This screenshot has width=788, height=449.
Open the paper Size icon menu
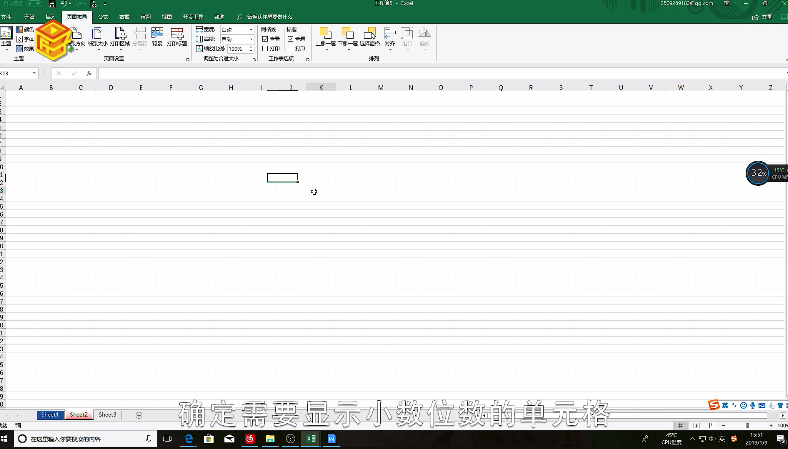pos(97,38)
